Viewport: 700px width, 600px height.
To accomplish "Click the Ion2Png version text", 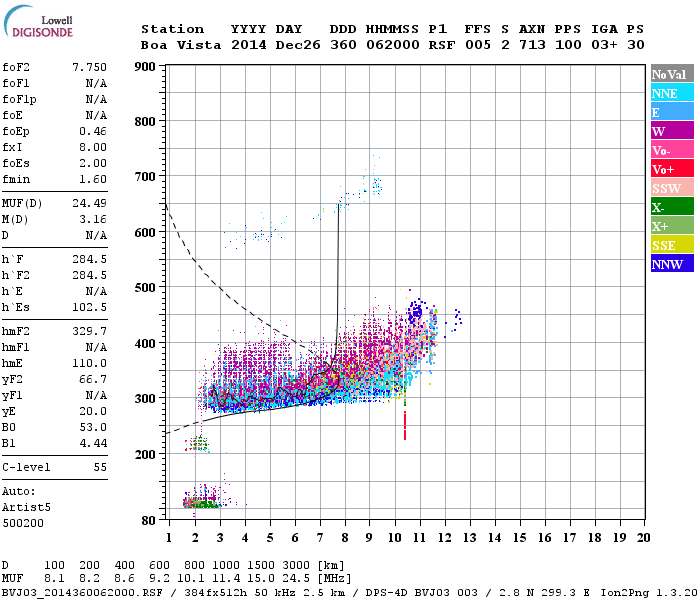I will tap(649, 592).
